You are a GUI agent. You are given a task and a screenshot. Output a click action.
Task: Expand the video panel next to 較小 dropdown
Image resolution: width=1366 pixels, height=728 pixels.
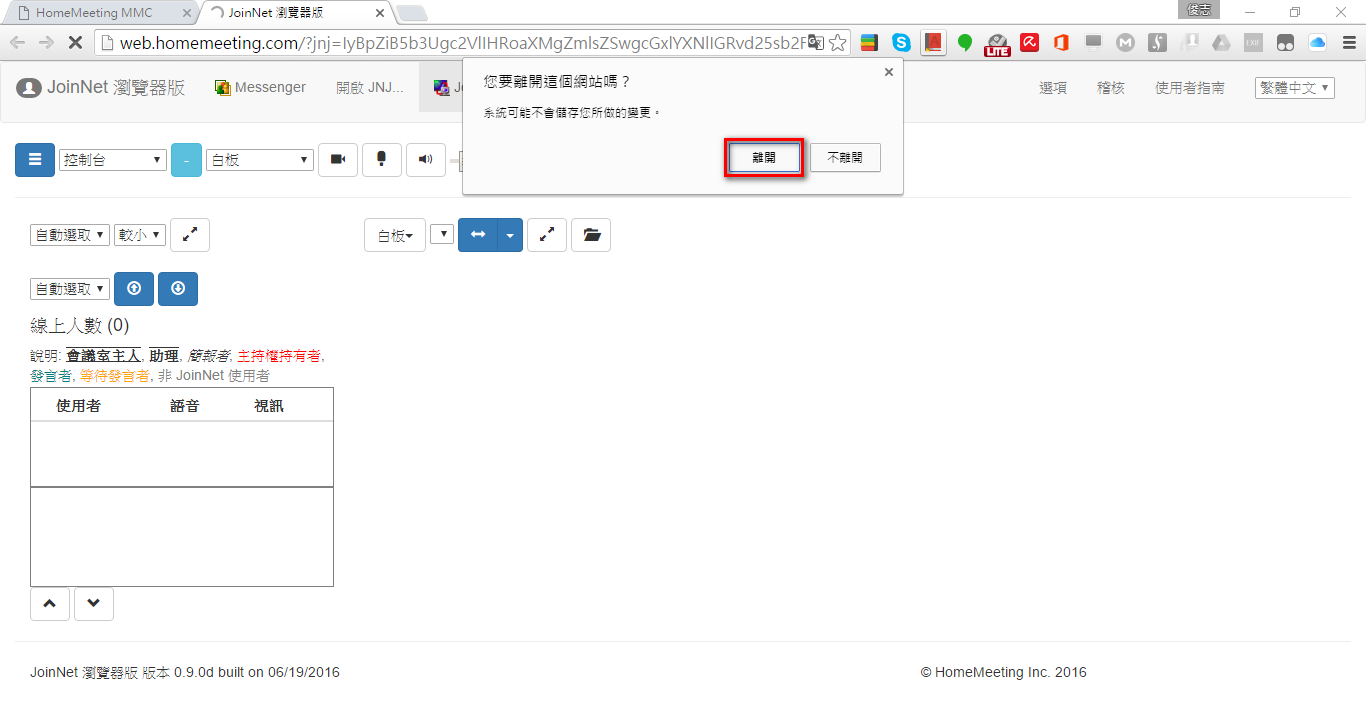pyautogui.click(x=190, y=235)
